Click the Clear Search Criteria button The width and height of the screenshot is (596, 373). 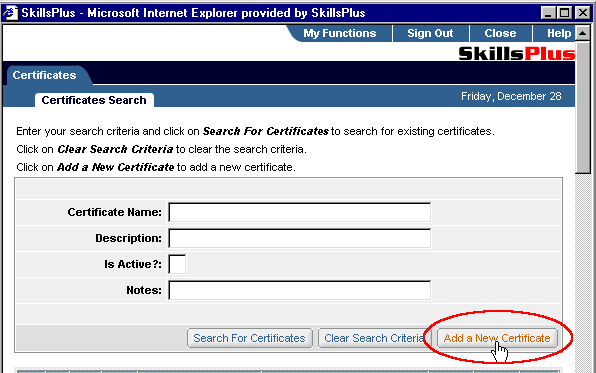374,338
